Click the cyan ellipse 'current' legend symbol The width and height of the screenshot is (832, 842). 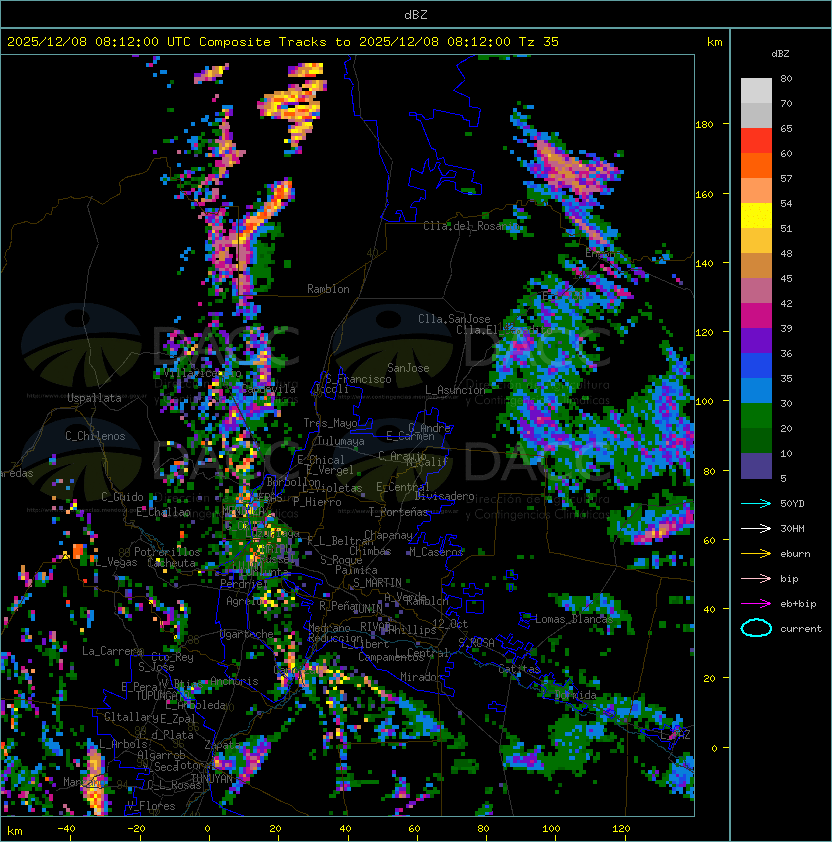point(756,628)
